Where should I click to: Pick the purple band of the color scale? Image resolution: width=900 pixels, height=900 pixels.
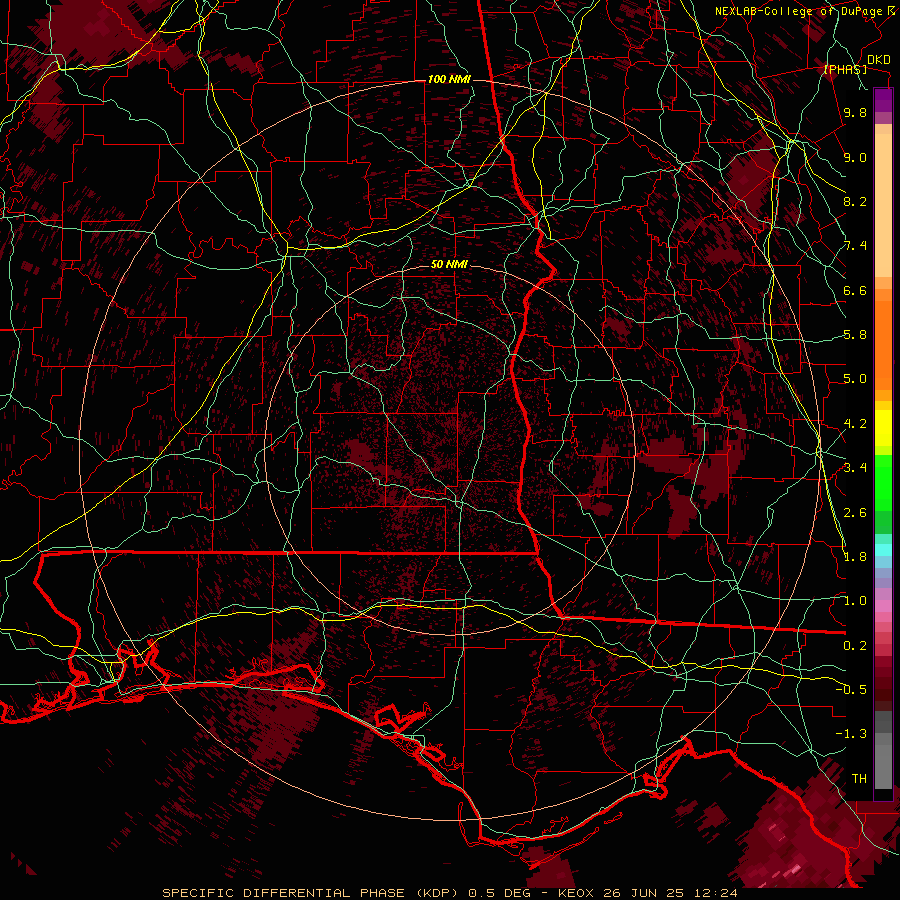click(883, 101)
